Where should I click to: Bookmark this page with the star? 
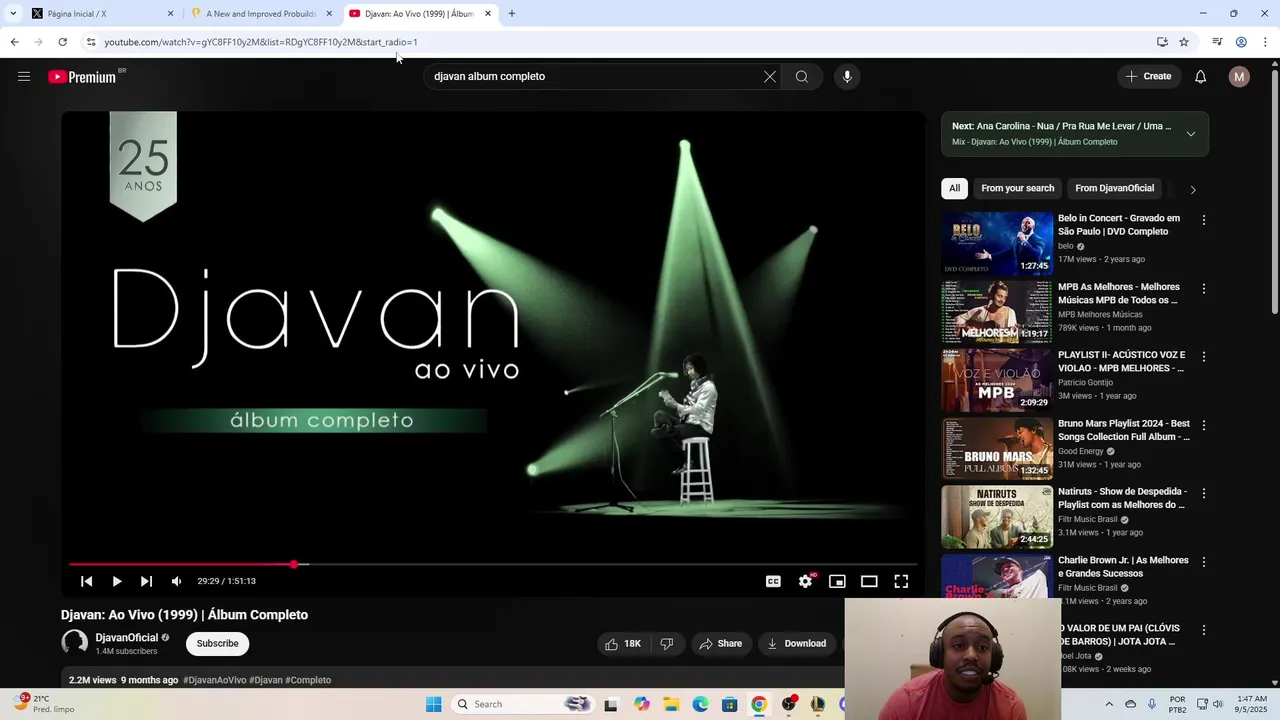point(1184,42)
